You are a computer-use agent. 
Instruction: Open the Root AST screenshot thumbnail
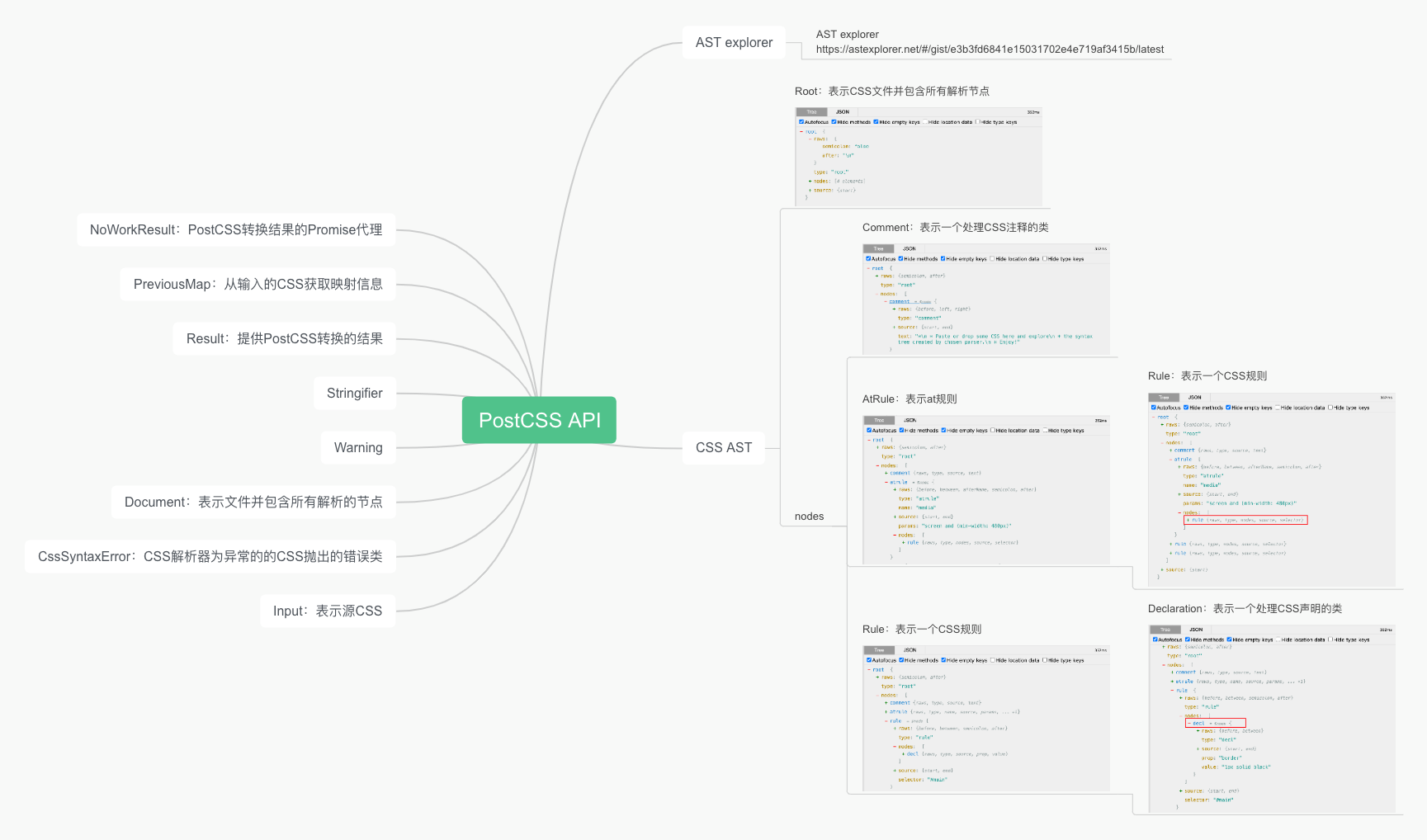point(919,157)
